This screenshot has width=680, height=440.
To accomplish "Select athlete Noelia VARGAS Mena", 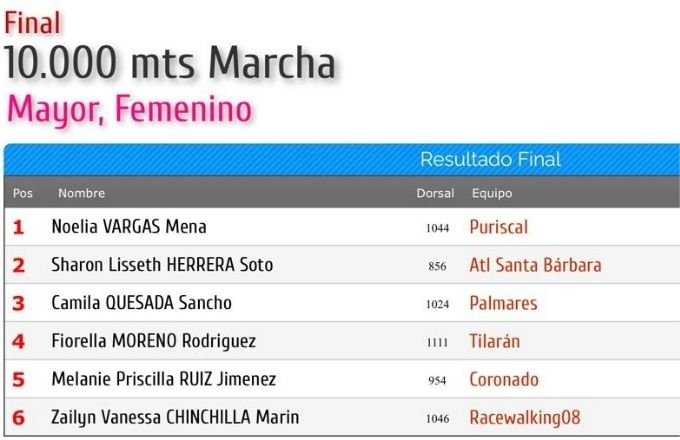I will click(129, 227).
